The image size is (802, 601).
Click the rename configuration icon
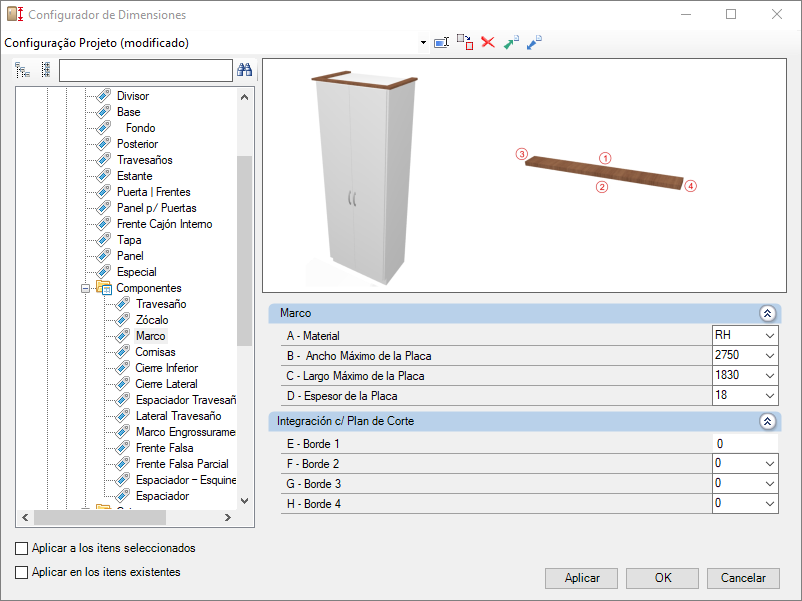point(441,43)
